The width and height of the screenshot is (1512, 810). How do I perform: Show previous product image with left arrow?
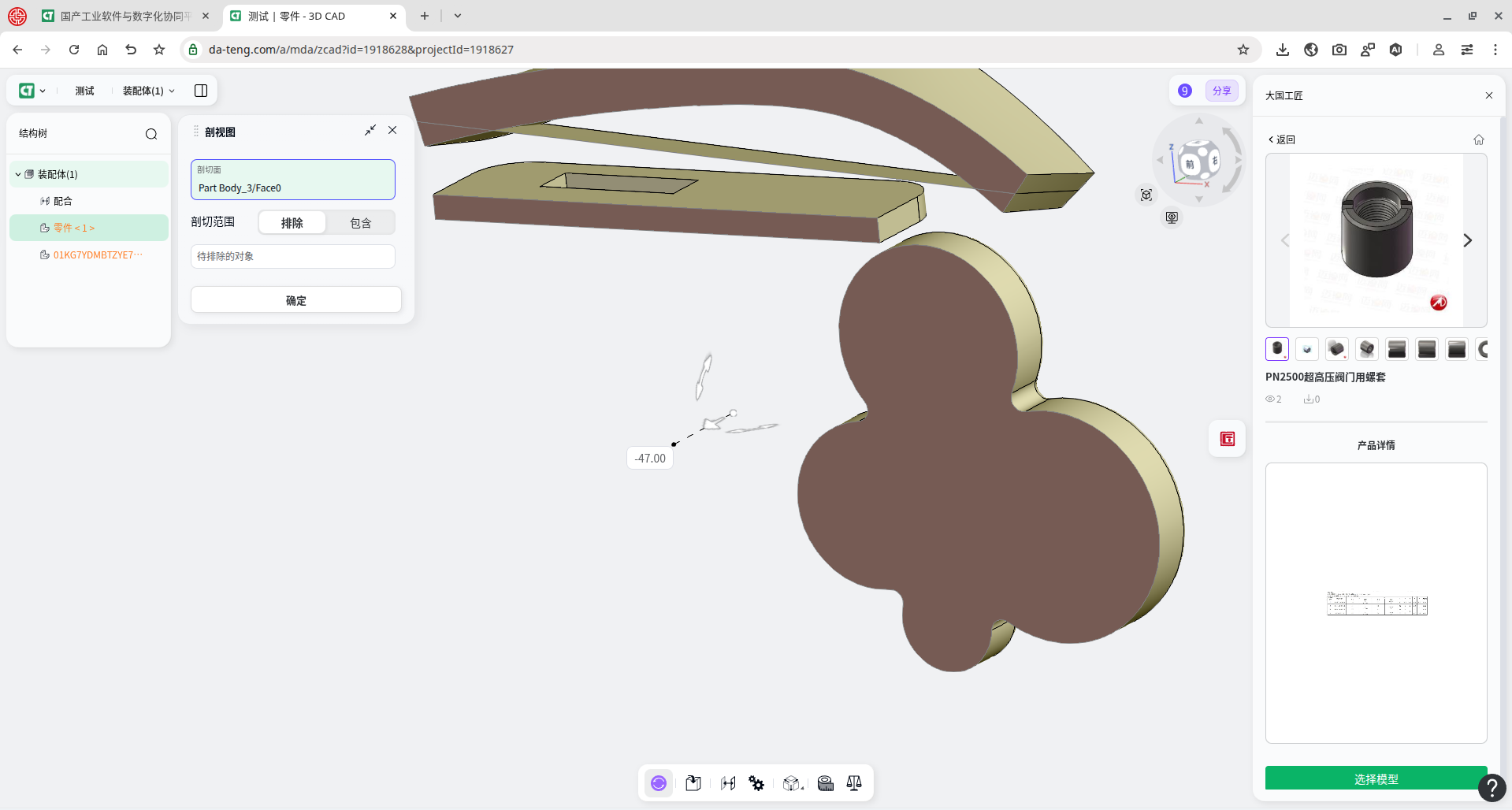(1285, 240)
